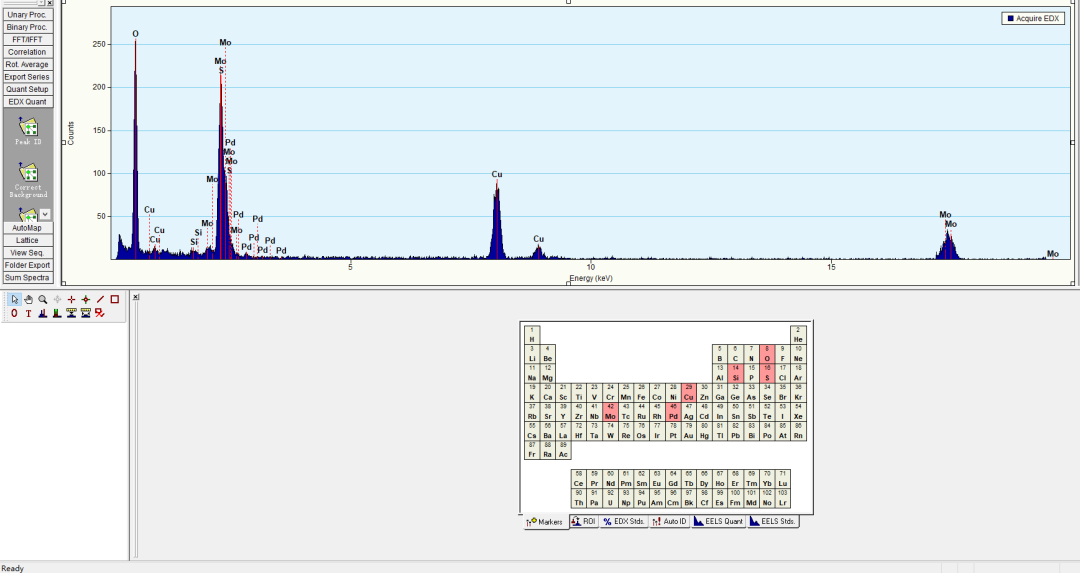Click the View Seq. button

[x=28, y=253]
